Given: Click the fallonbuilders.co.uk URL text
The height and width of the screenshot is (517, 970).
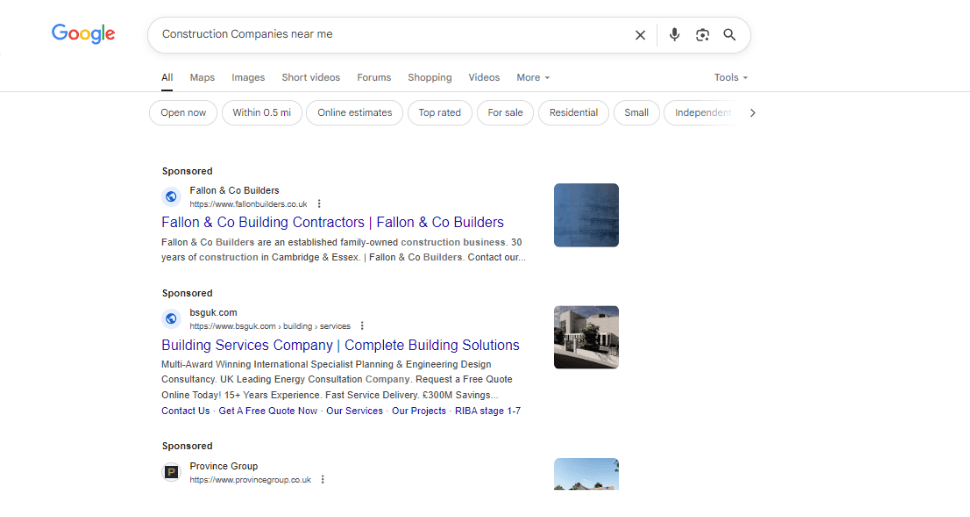Looking at the screenshot, I should [248, 204].
